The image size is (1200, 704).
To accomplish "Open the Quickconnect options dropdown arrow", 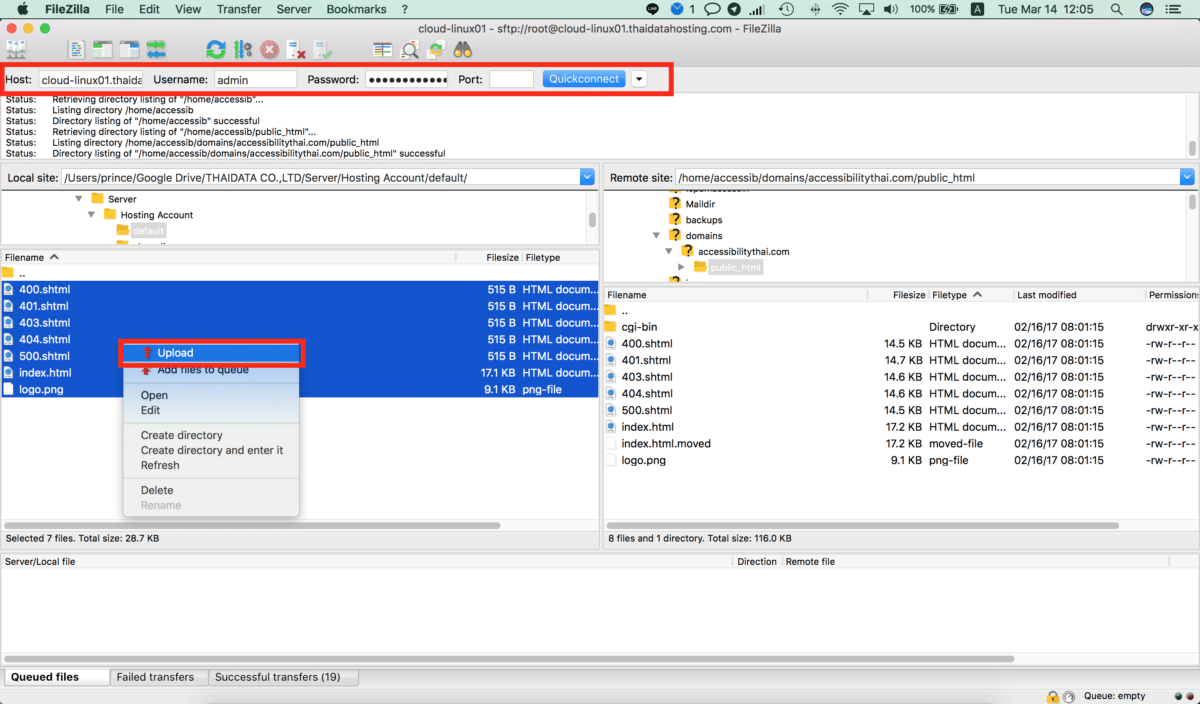I will point(639,78).
